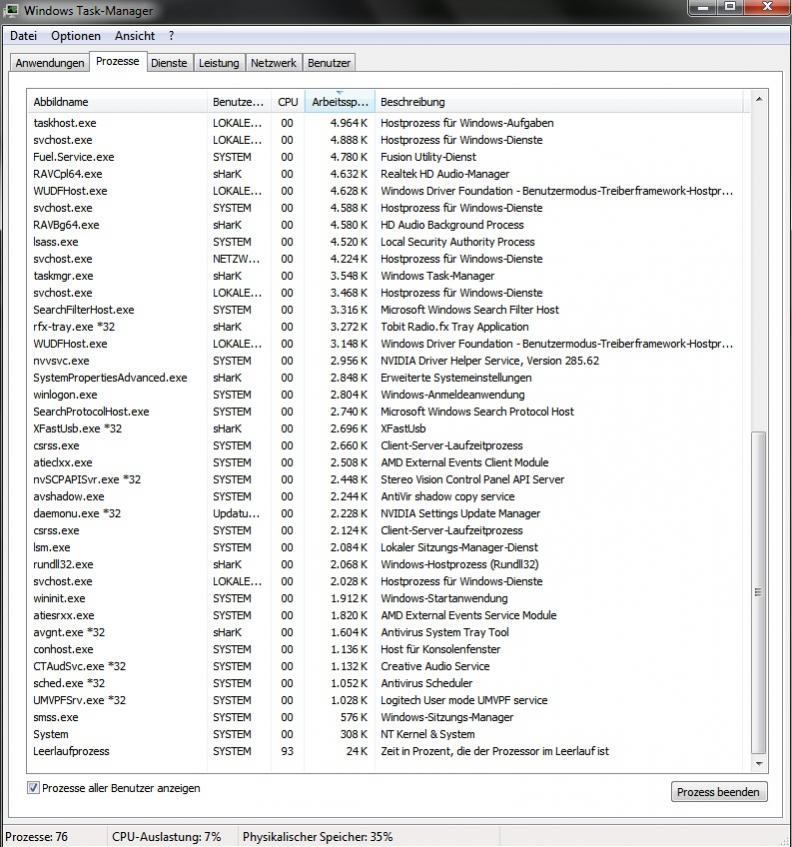The height and width of the screenshot is (847, 792).
Task: Click the vertical scrollbar thumb
Action: (759, 592)
